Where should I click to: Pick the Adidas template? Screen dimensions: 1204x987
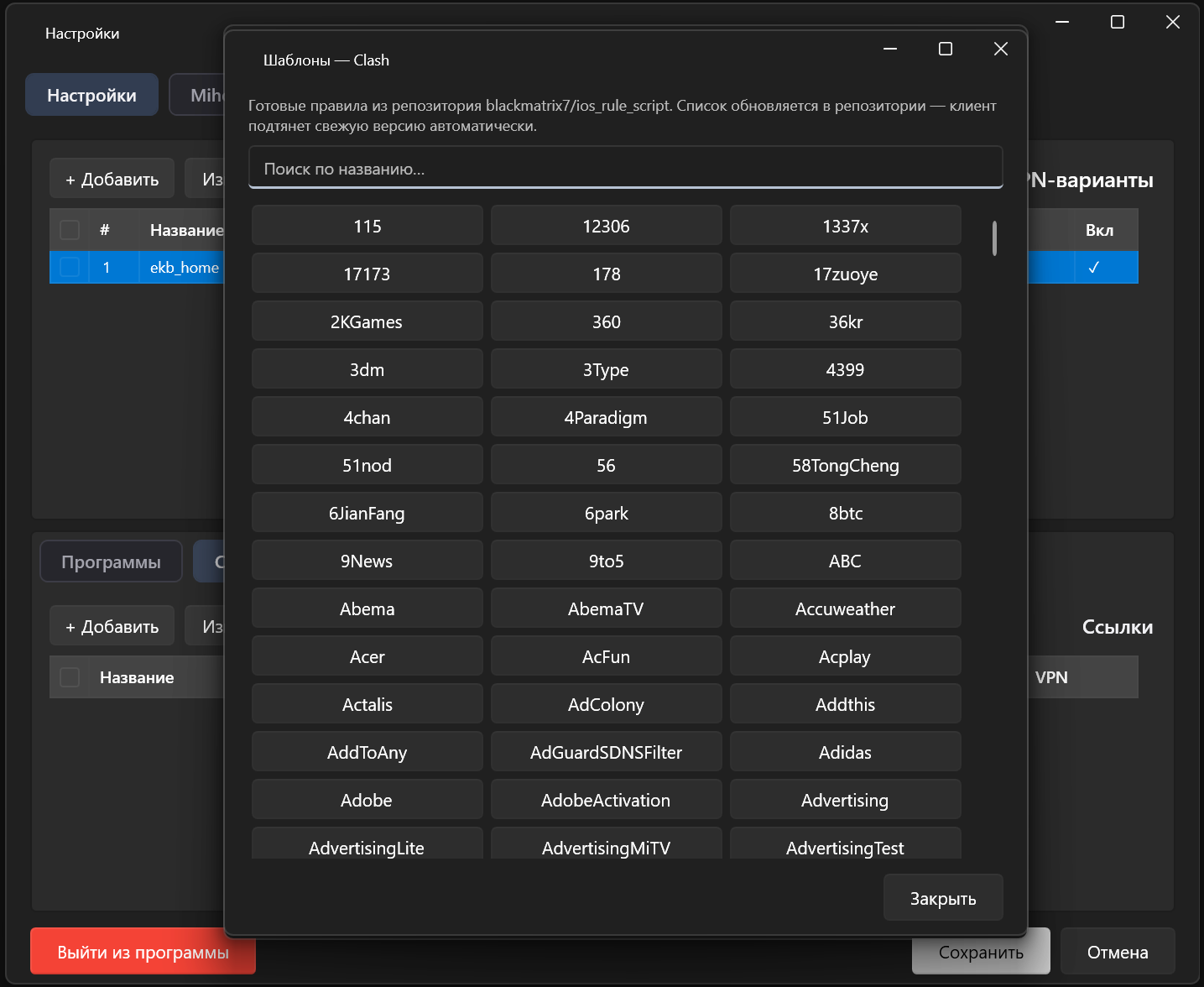click(x=846, y=752)
